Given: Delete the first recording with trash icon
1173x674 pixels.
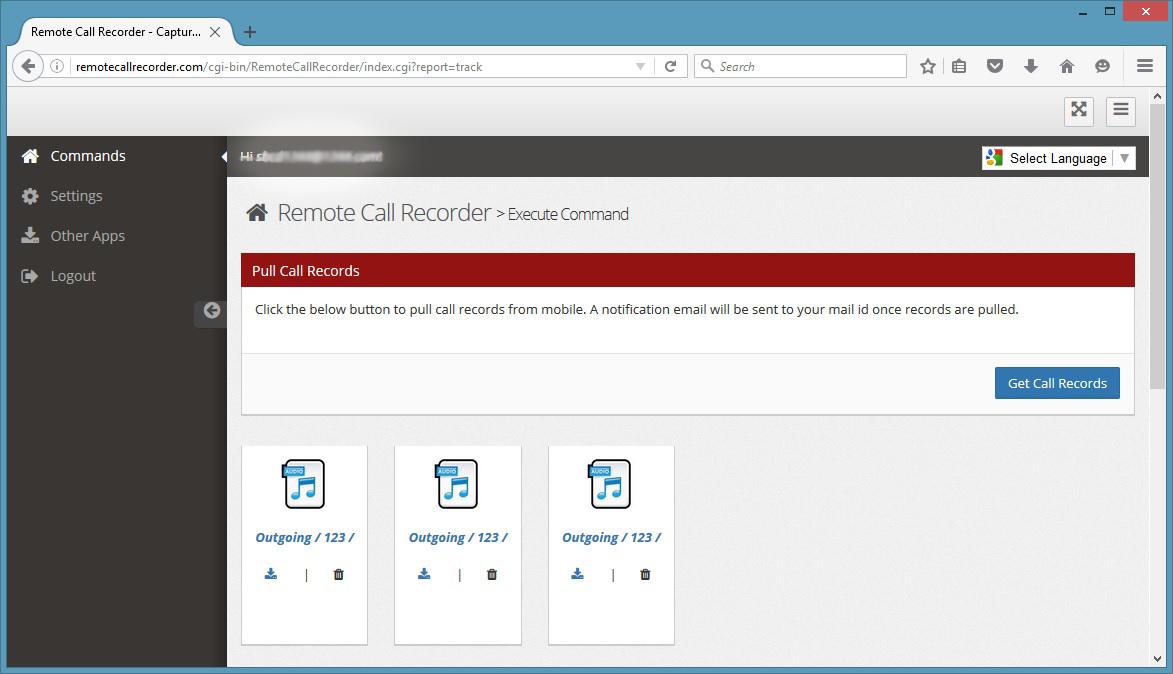Looking at the screenshot, I should pyautogui.click(x=338, y=575).
